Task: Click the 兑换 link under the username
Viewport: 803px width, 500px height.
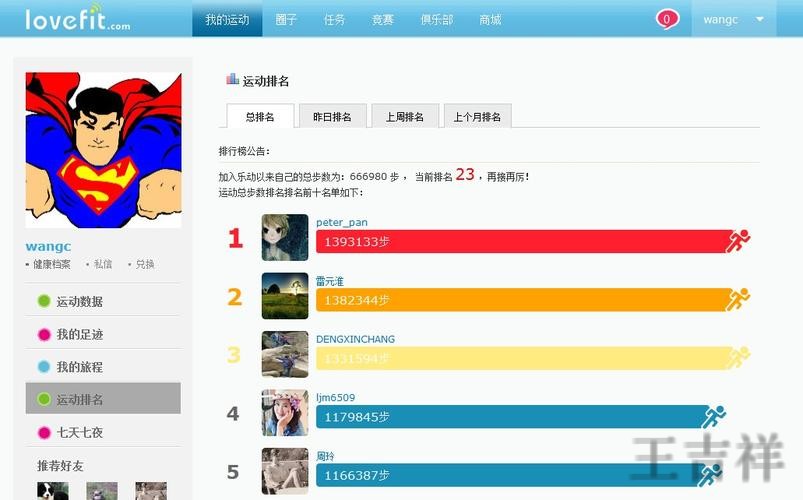Action: [x=145, y=265]
